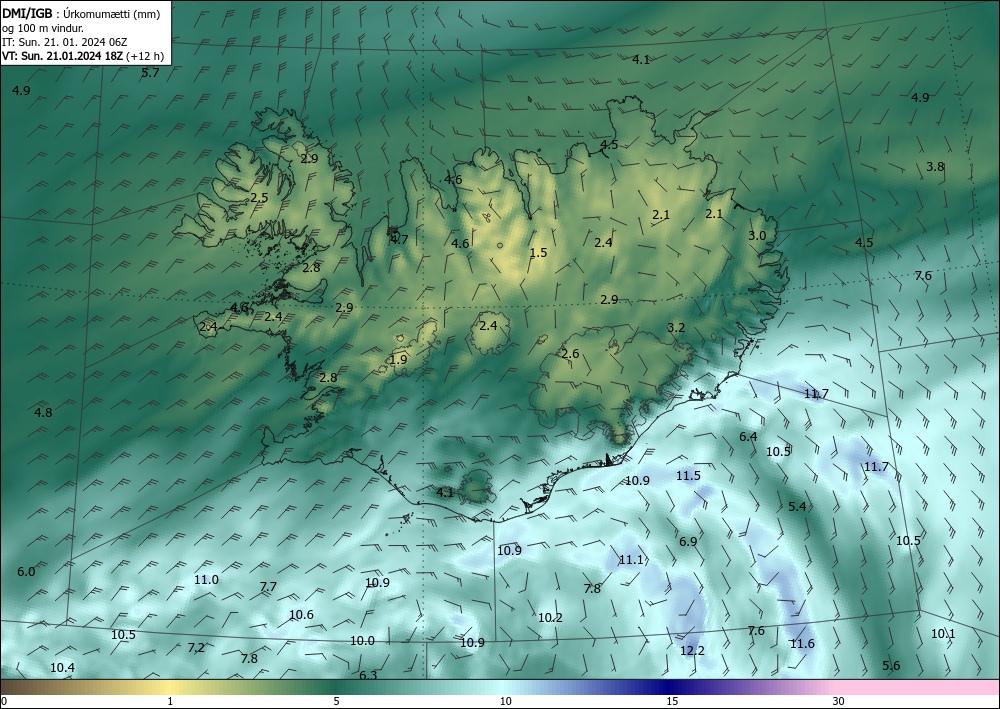Select the 'IT: Sun. 21. 01. 2024 06Z' line
Screen dimensions: 1000x709
tap(64, 42)
